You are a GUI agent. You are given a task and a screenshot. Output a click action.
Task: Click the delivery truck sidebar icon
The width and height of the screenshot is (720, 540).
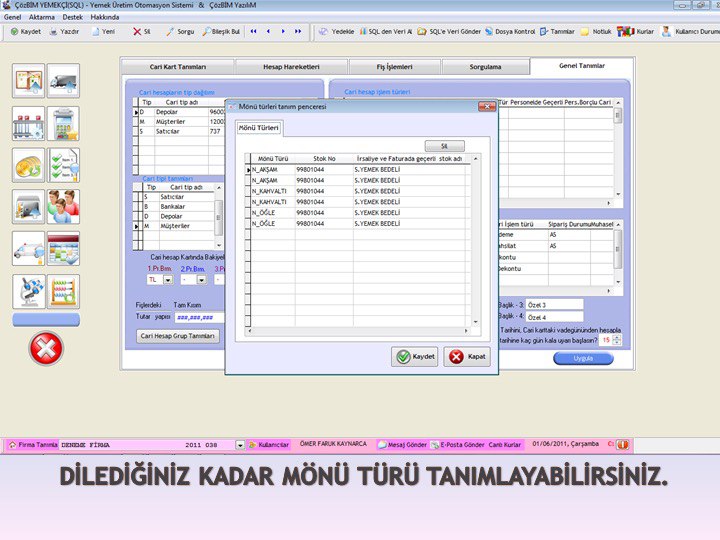point(63,80)
